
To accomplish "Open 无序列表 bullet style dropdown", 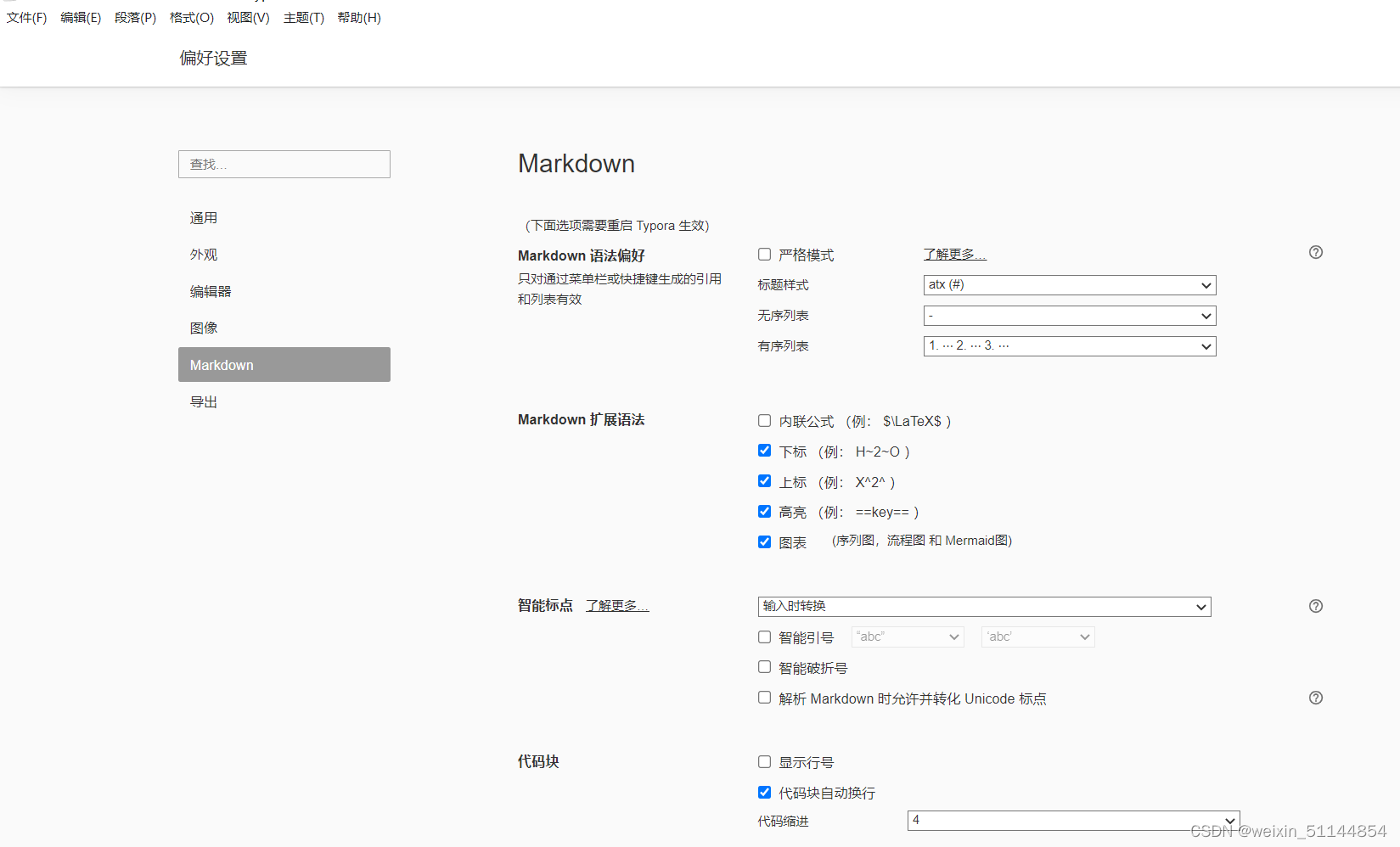I will 1070,316.
